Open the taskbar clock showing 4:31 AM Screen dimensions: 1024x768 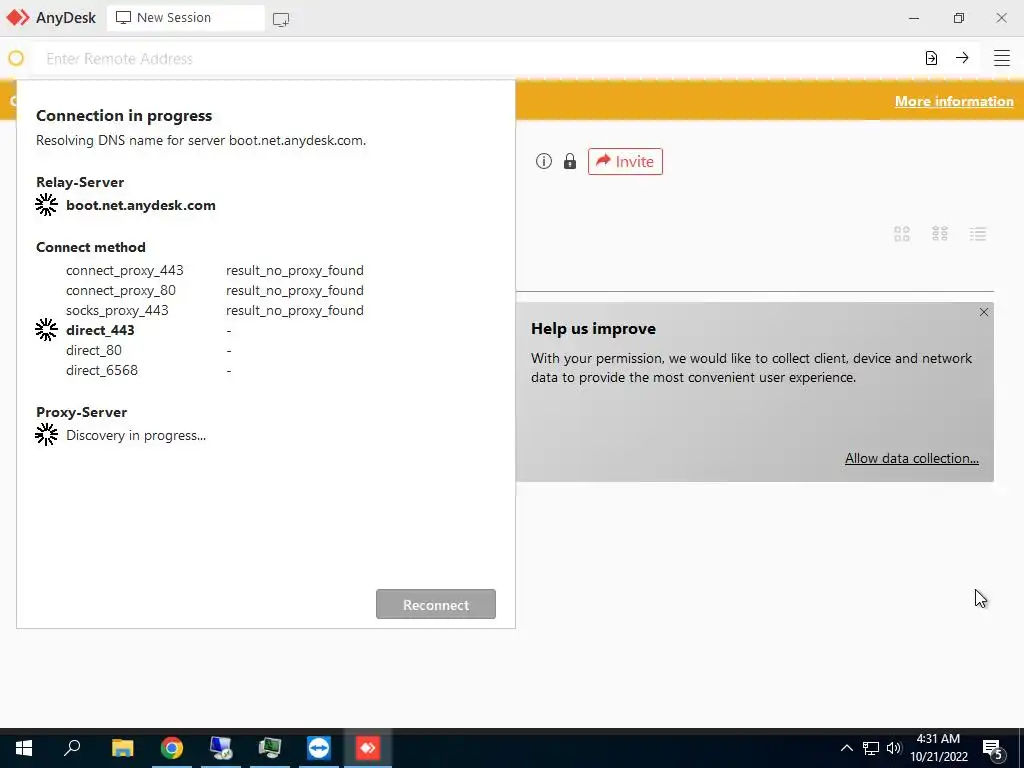(x=938, y=748)
